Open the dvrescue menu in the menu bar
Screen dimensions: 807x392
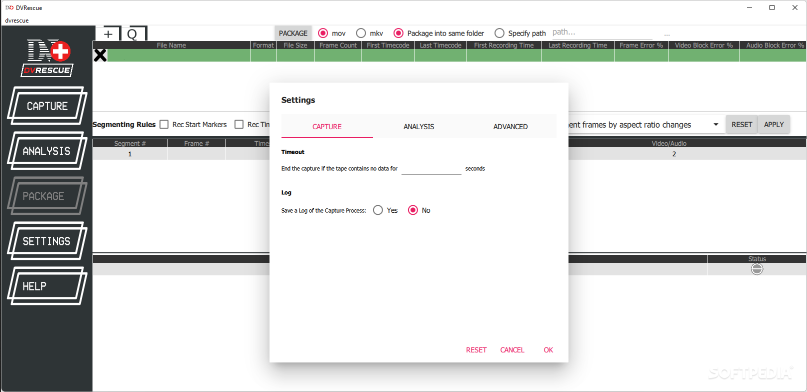tap(17, 21)
